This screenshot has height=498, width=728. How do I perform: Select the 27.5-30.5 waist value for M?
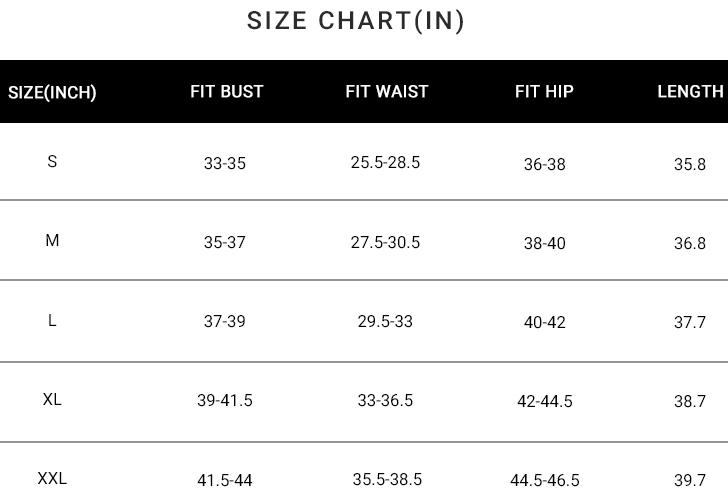pos(385,243)
